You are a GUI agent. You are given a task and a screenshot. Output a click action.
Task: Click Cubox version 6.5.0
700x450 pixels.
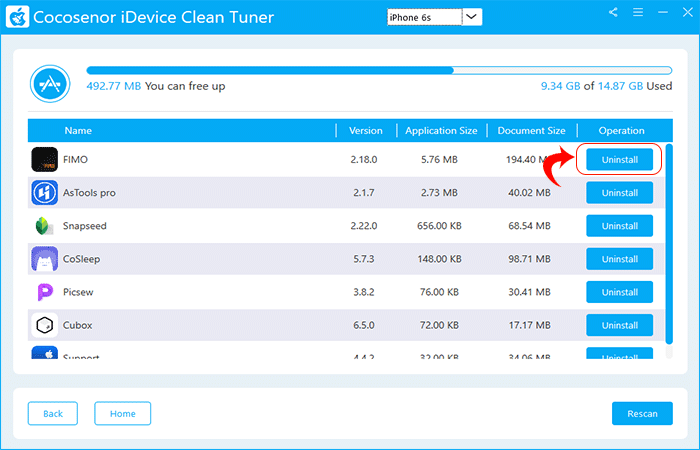click(x=364, y=325)
